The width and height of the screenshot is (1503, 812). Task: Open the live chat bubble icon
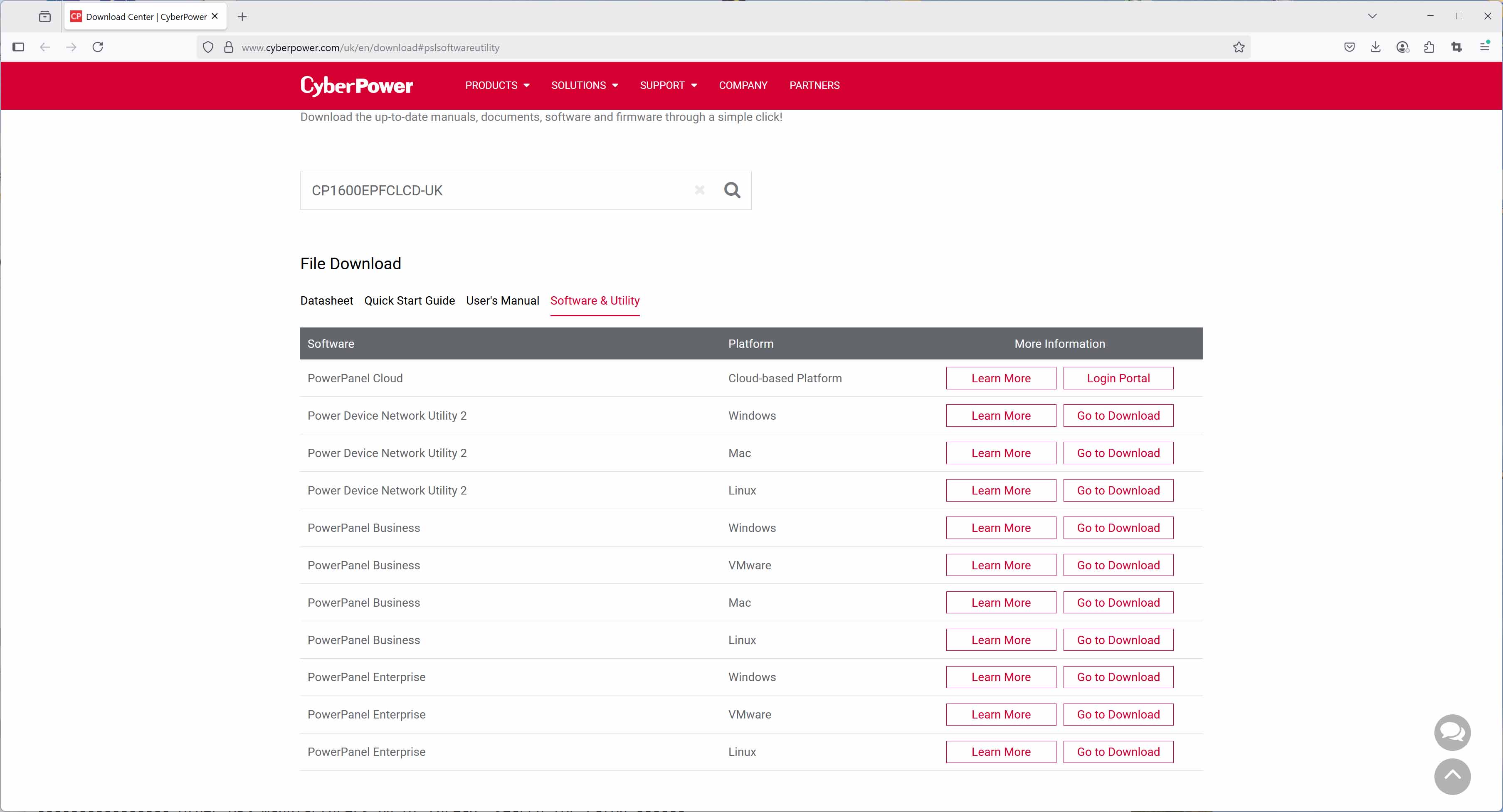click(1452, 732)
